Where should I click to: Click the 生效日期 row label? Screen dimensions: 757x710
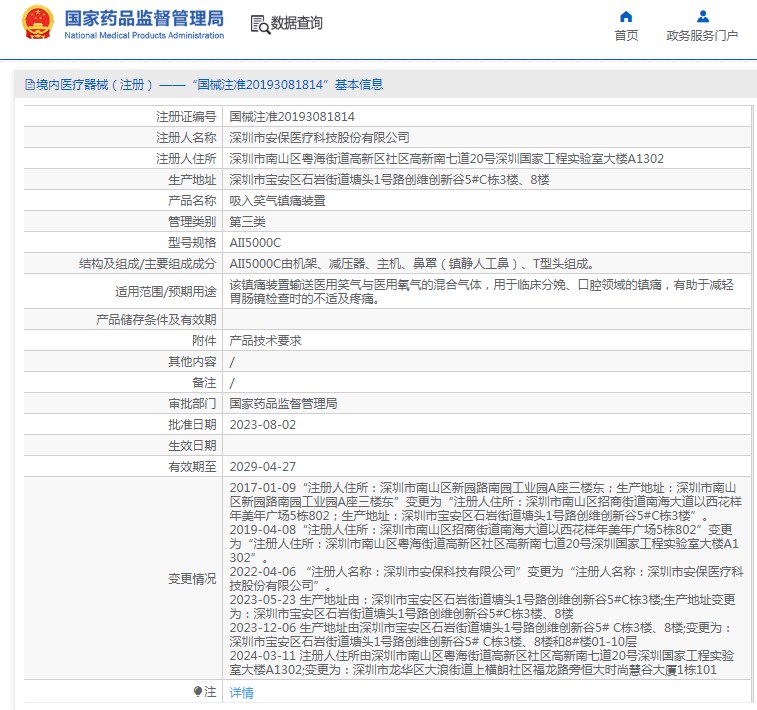192,445
